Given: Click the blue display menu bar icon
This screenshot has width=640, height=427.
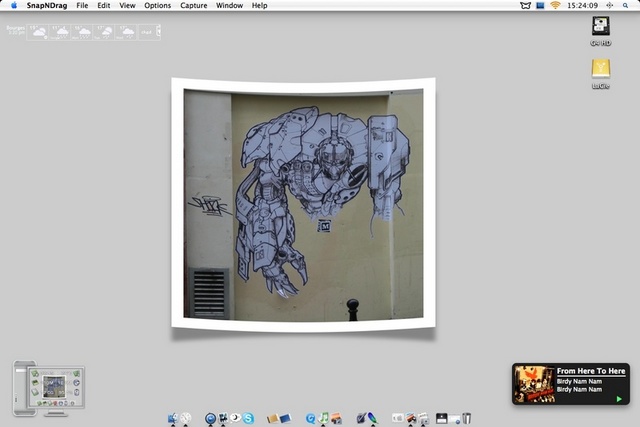Looking at the screenshot, I should [x=540, y=5].
